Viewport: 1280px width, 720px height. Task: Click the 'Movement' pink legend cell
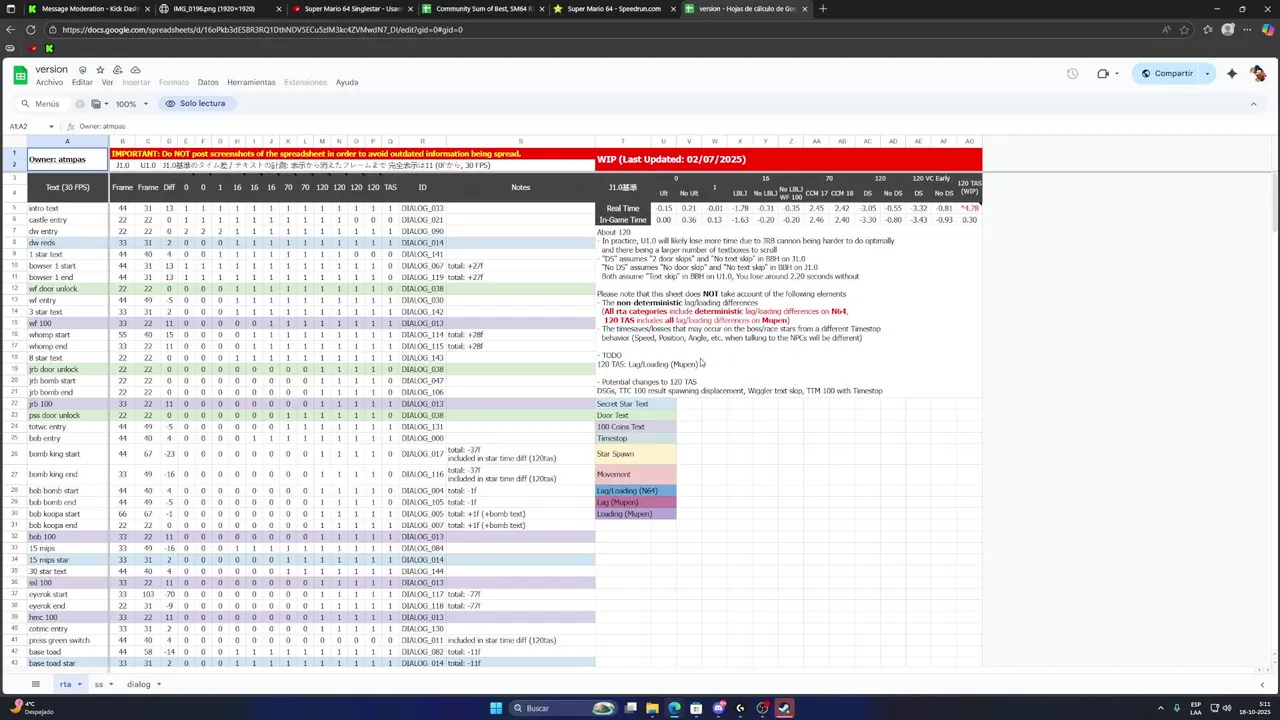point(636,474)
